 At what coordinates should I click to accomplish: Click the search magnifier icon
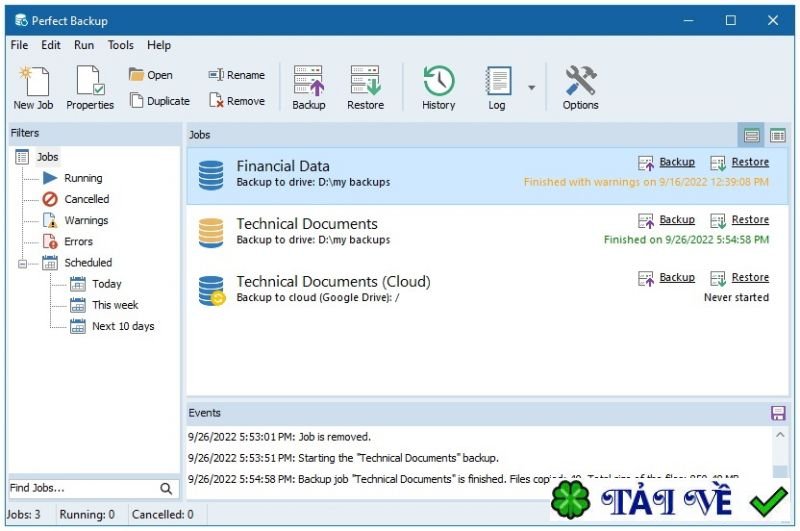(x=166, y=489)
